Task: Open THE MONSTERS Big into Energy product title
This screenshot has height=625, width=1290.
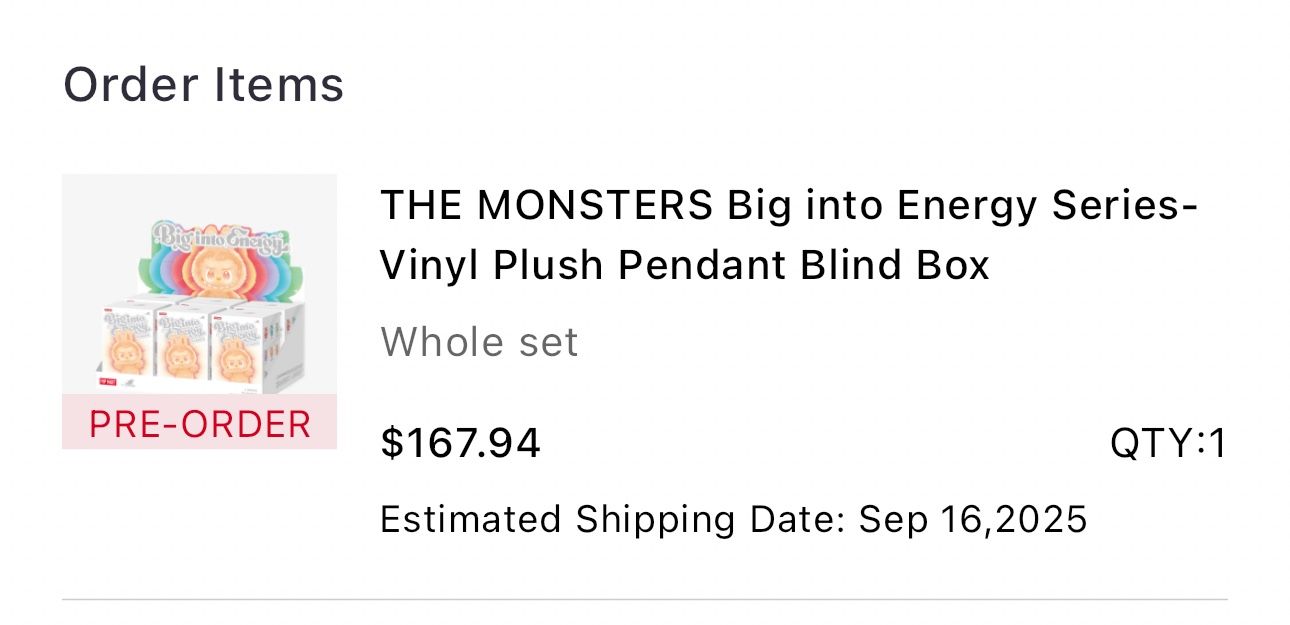Action: 788,235
